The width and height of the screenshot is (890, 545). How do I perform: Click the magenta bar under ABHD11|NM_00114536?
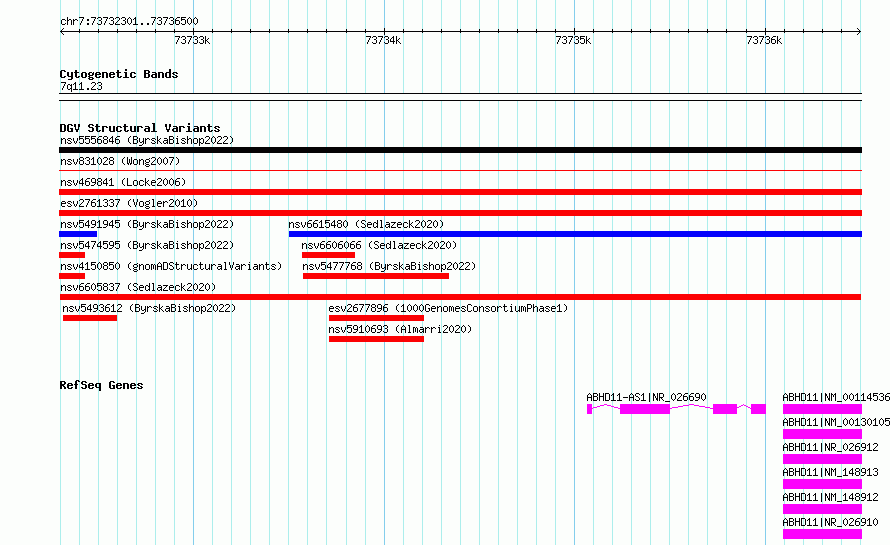pos(822,409)
